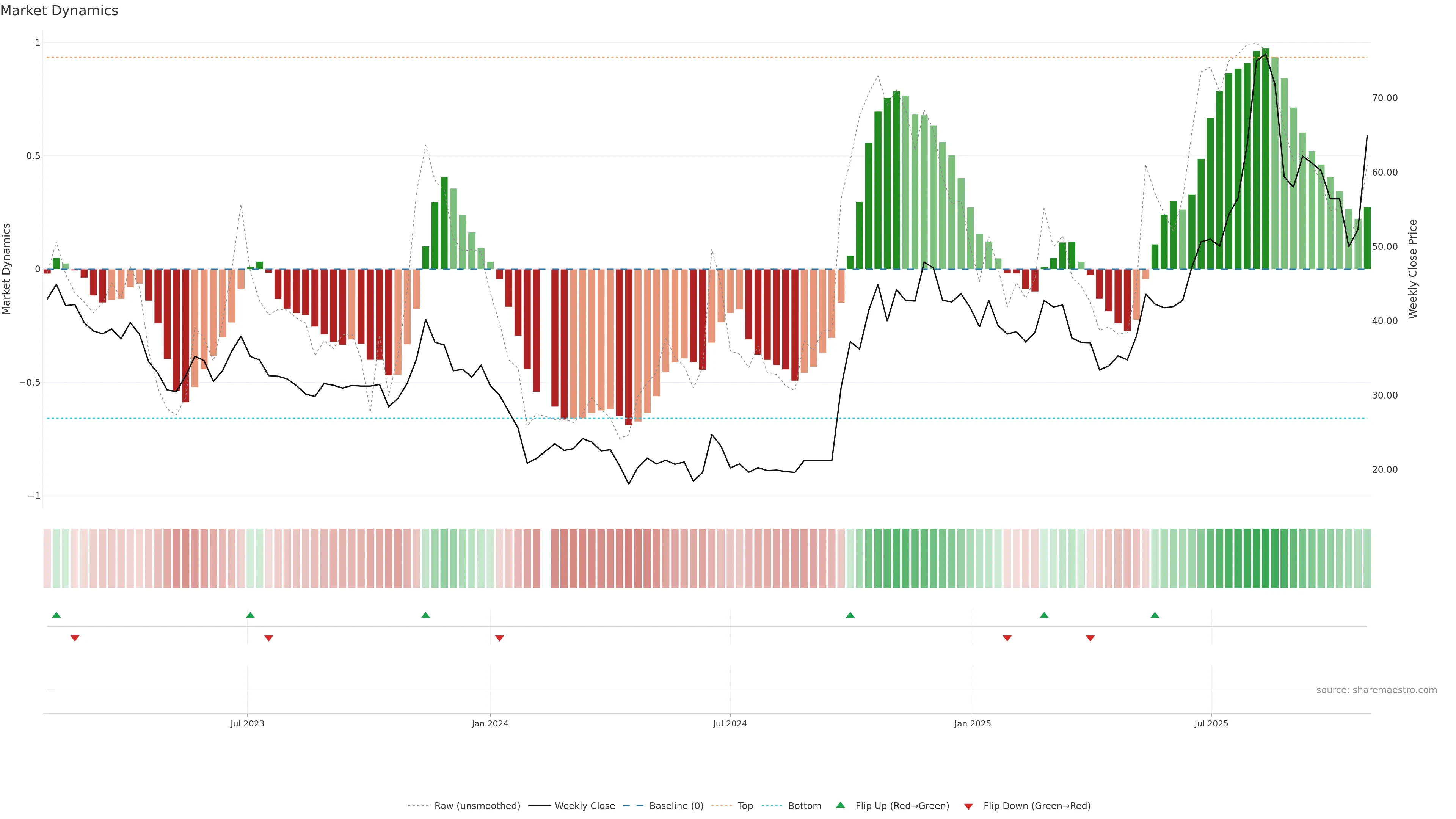Toggle Flip Down (Green→Red) legend entry
The width and height of the screenshot is (1456, 819).
pos(1037,806)
